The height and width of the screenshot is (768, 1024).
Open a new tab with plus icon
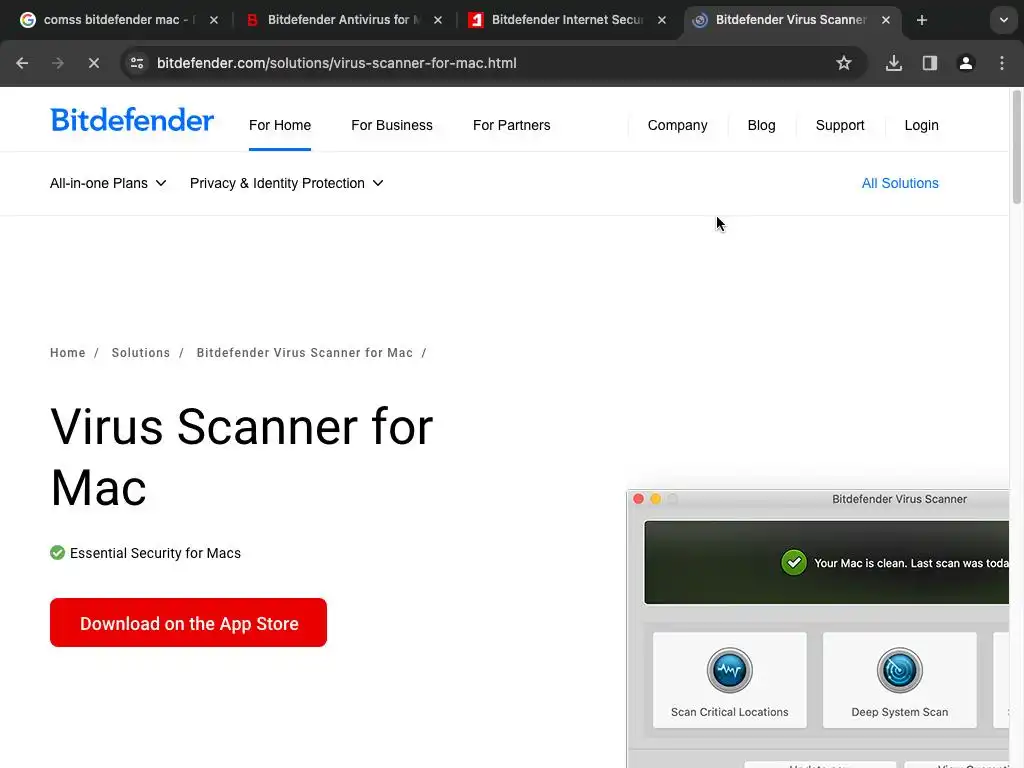tap(922, 20)
